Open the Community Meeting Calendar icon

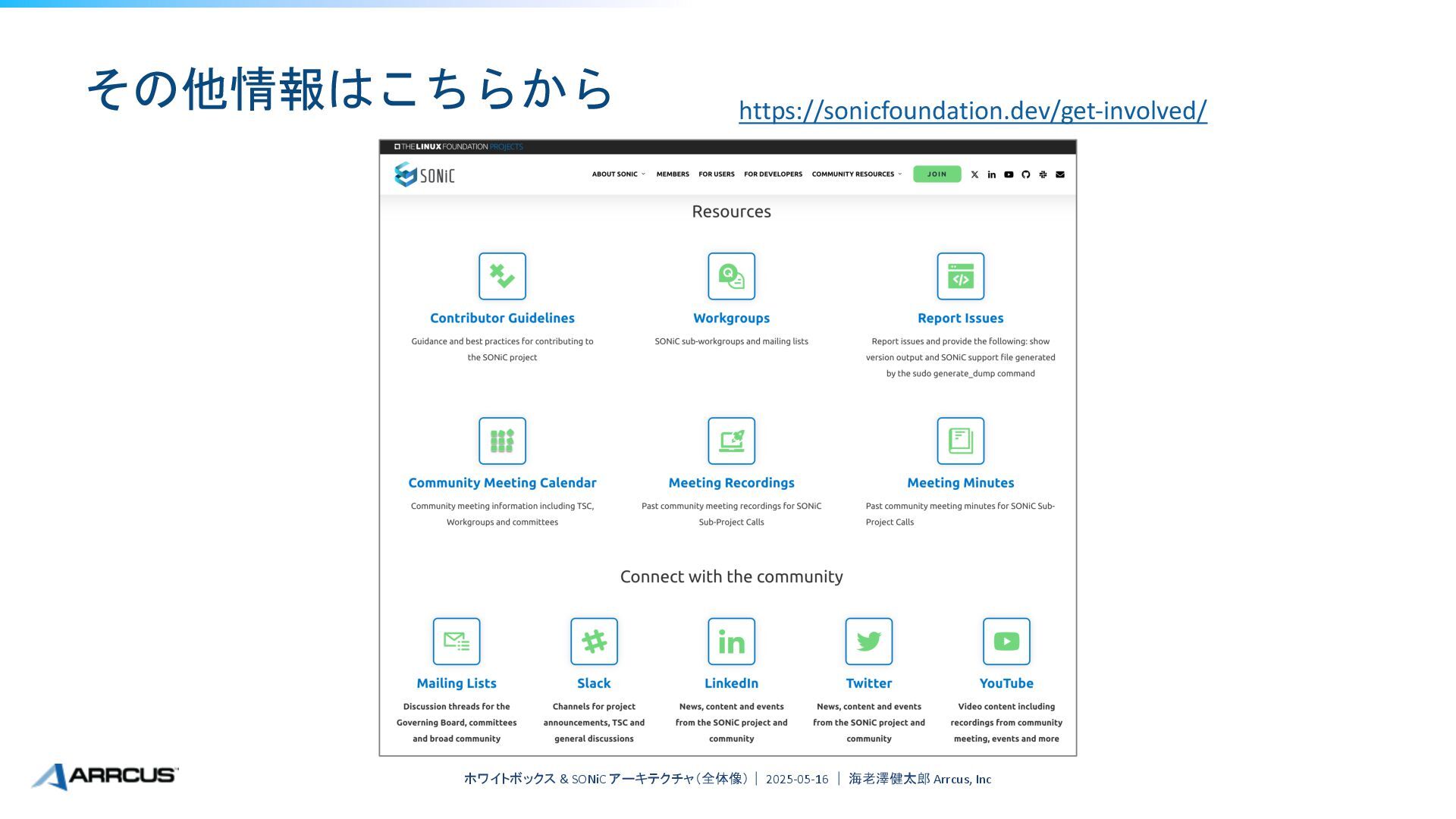(x=502, y=441)
